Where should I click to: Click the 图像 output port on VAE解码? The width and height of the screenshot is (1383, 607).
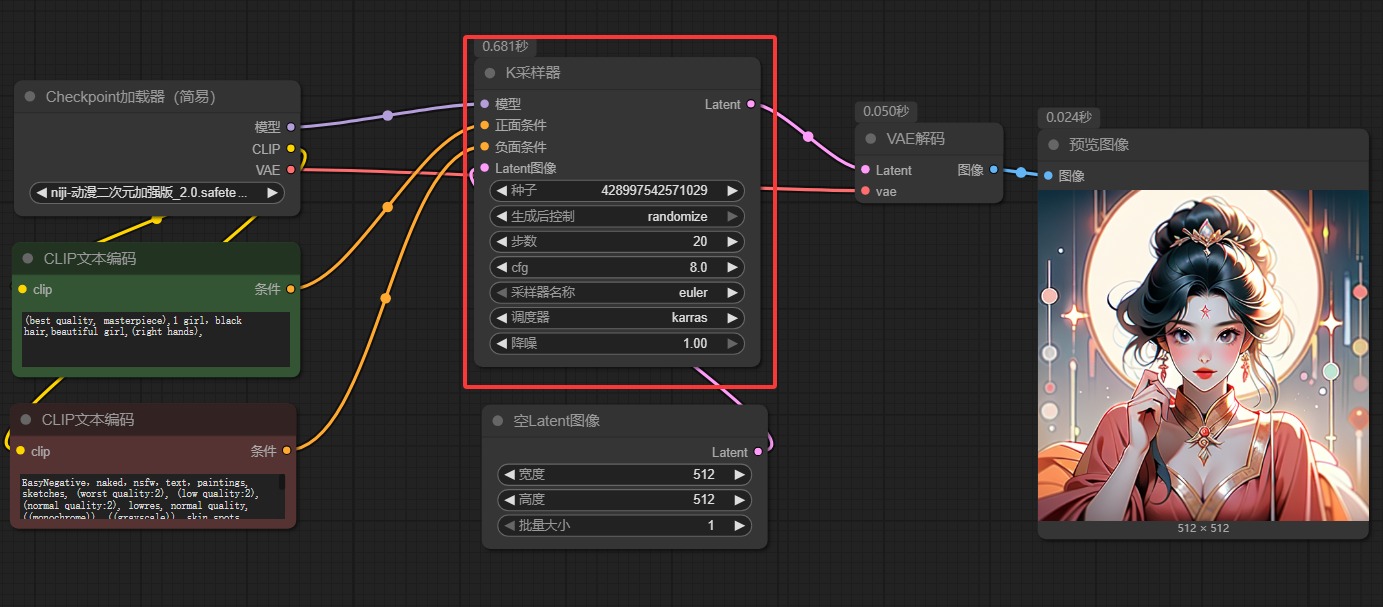point(993,170)
